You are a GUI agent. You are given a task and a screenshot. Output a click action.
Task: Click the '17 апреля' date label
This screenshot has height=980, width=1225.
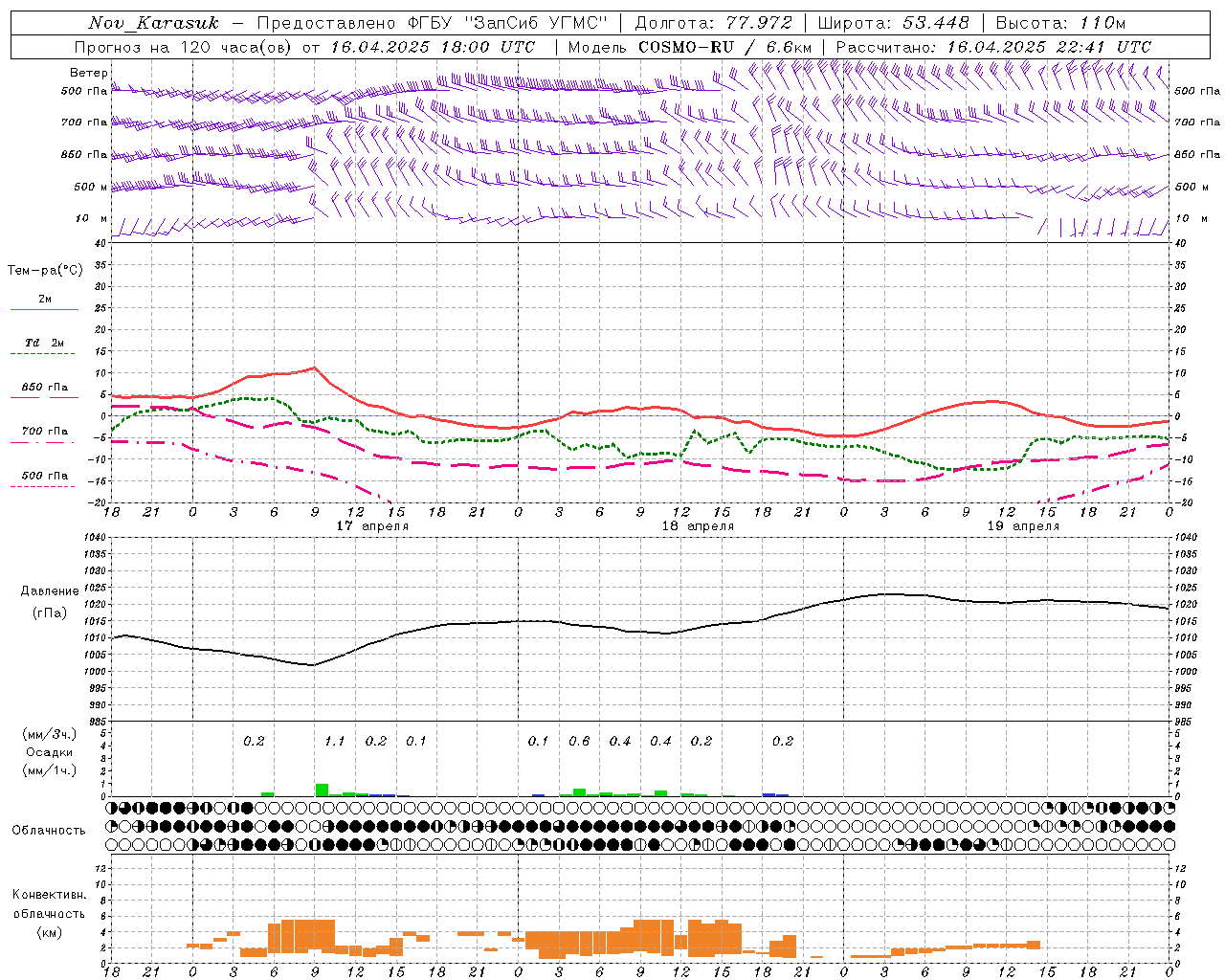tap(372, 526)
